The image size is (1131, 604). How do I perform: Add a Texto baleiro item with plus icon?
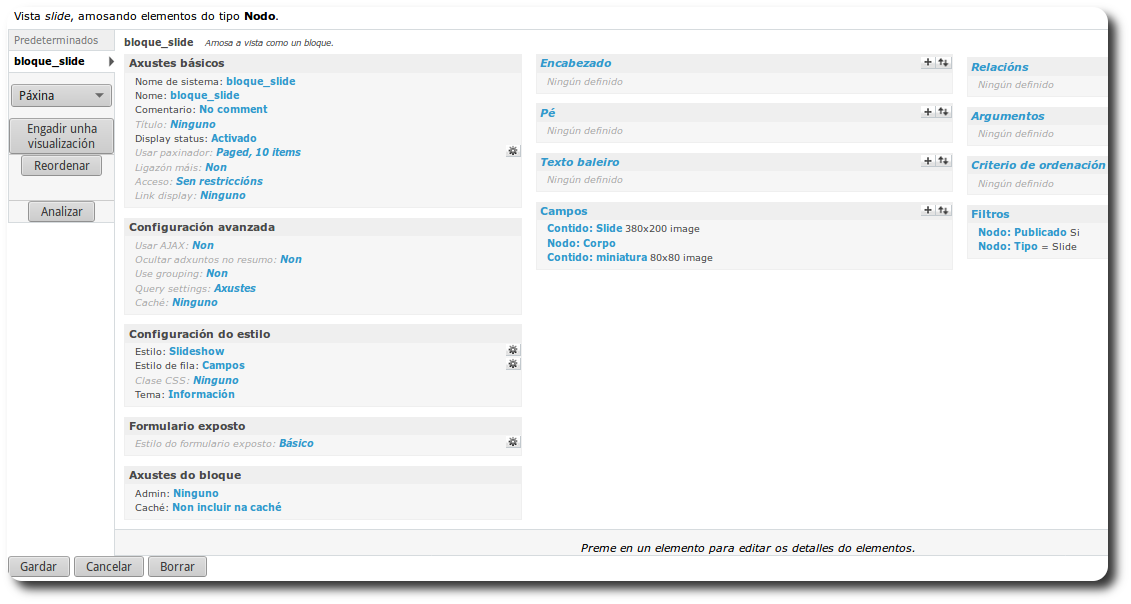point(928,161)
